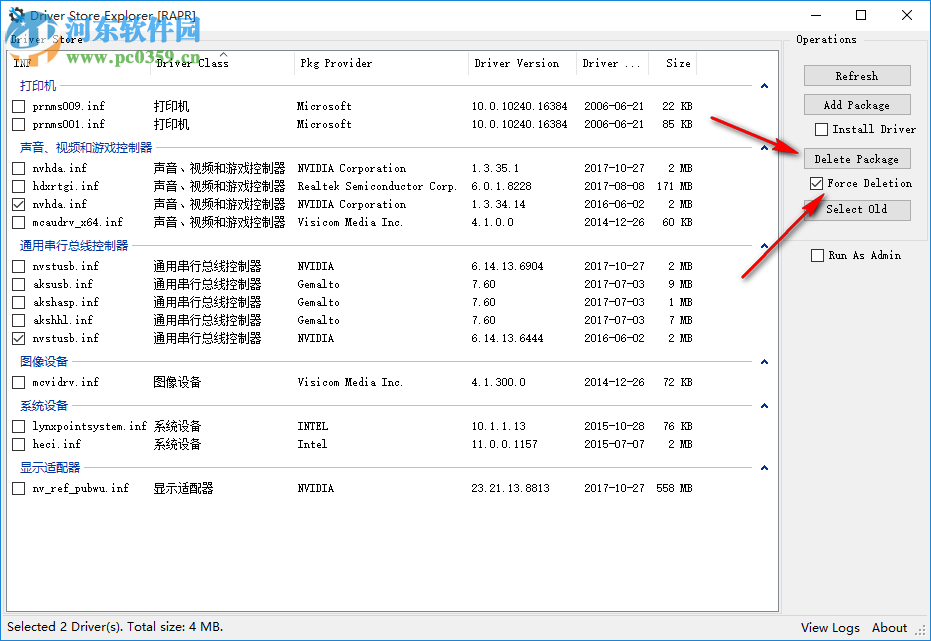Click the Delete Package button
Image resolution: width=931 pixels, height=641 pixels.
click(x=857, y=158)
